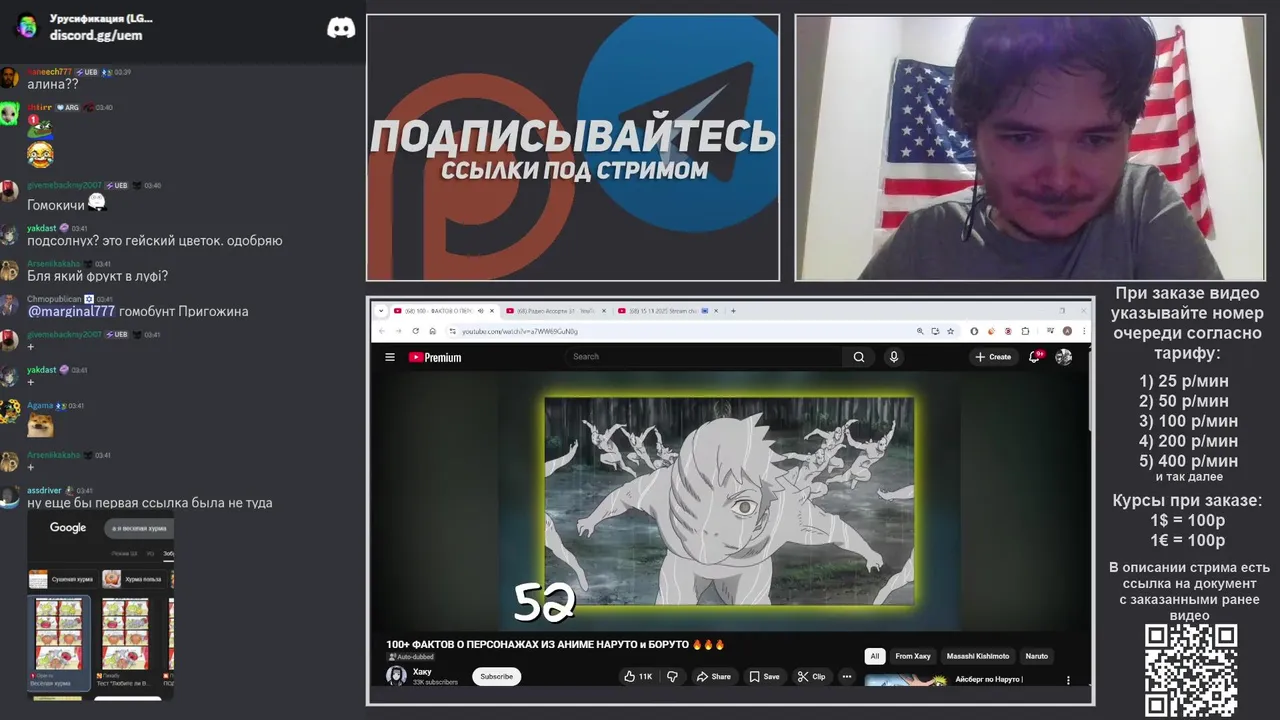This screenshot has width=1280, height=720.
Task: Save the video to a playlist
Action: click(764, 677)
